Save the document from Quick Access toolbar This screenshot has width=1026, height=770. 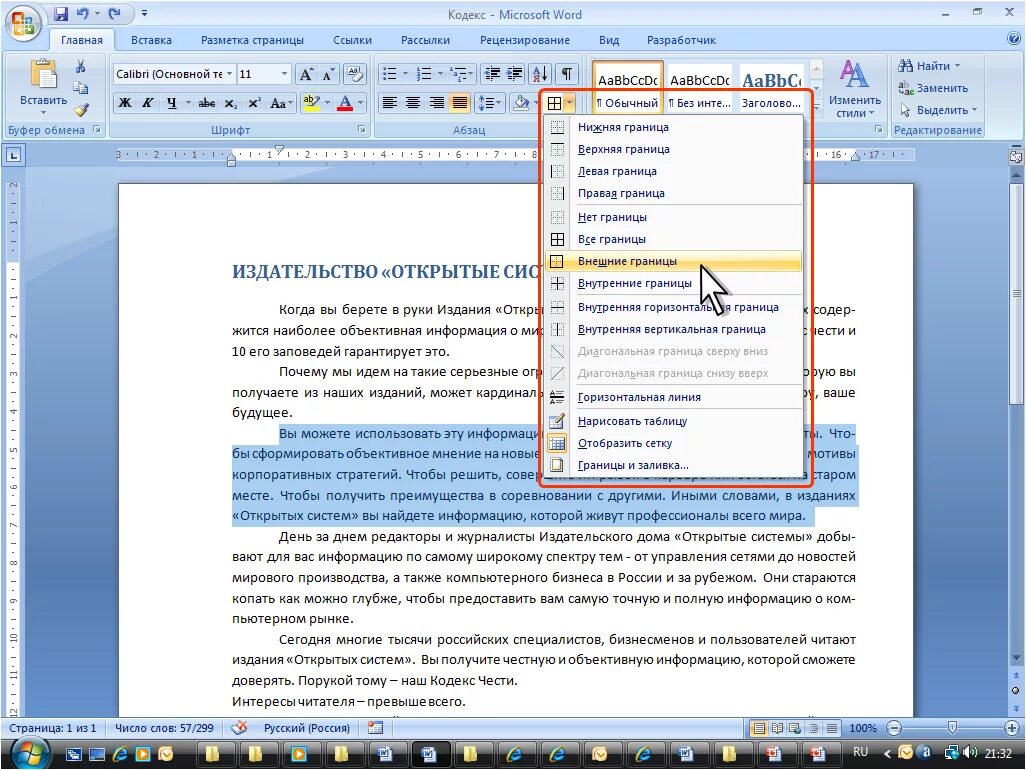coord(61,13)
